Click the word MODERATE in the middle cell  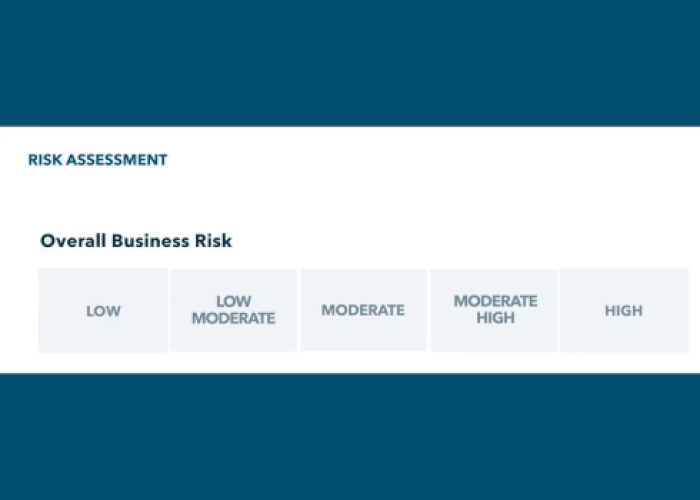(x=363, y=310)
